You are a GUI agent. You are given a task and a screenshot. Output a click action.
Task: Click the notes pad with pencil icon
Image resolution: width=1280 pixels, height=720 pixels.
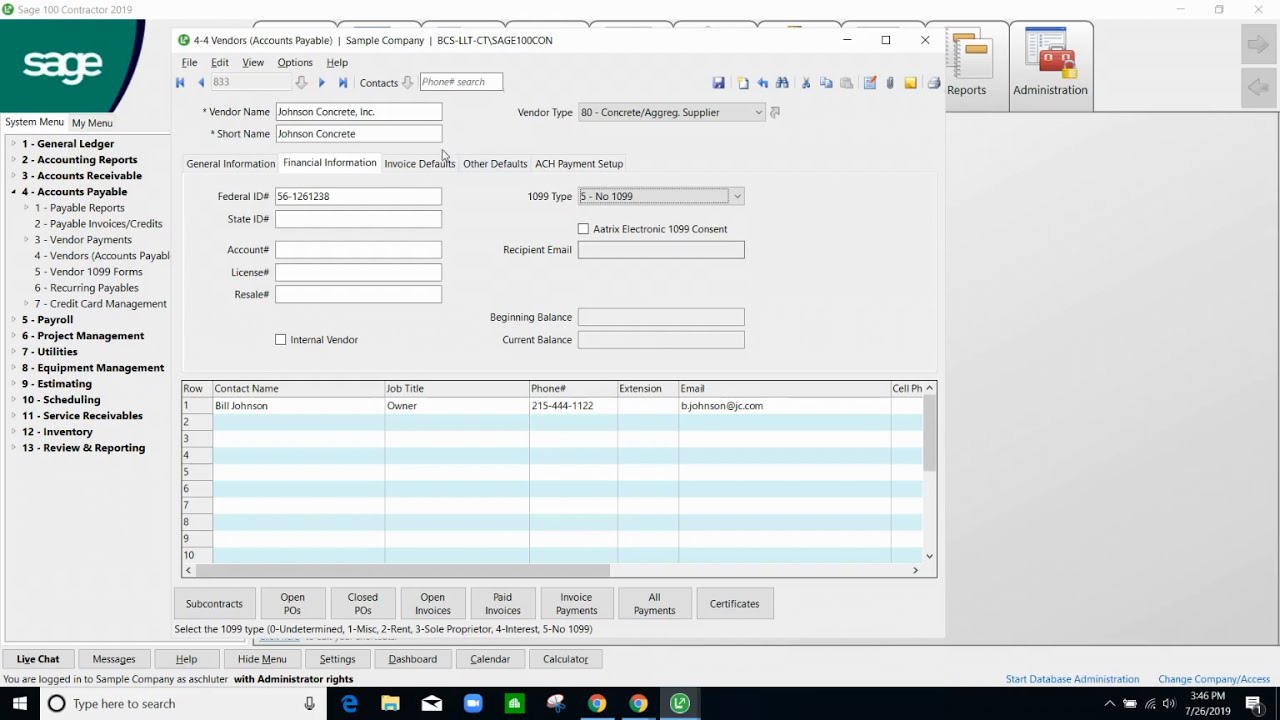coord(870,83)
